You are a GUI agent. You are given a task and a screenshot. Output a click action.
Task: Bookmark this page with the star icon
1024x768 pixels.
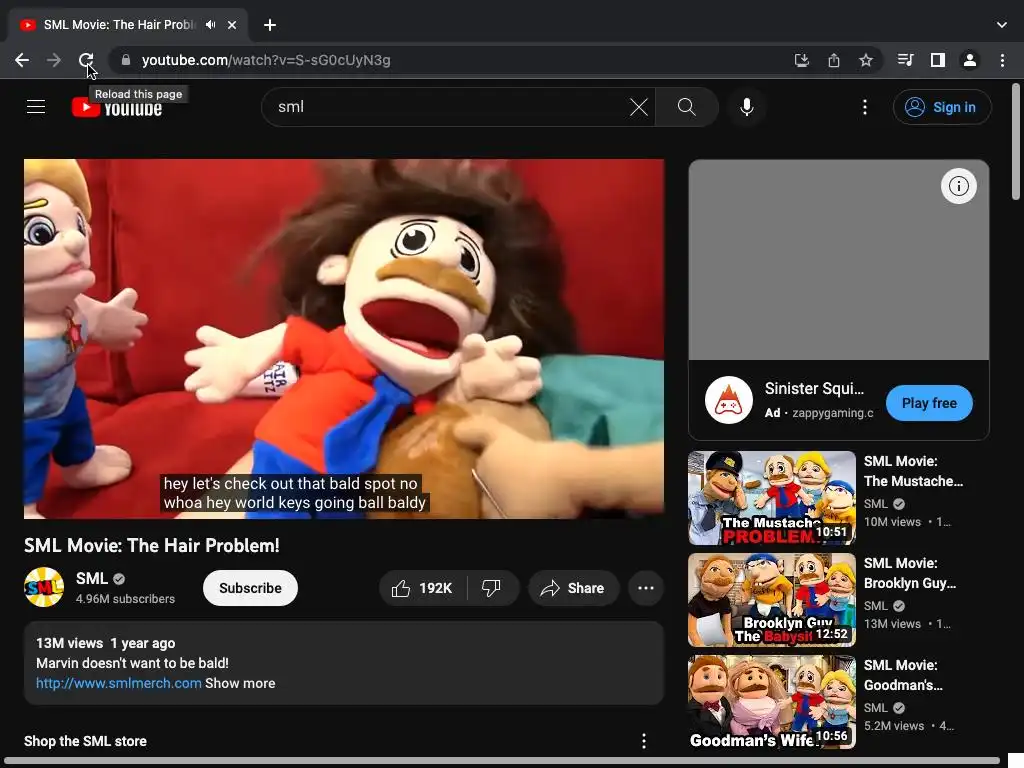pyautogui.click(x=866, y=60)
